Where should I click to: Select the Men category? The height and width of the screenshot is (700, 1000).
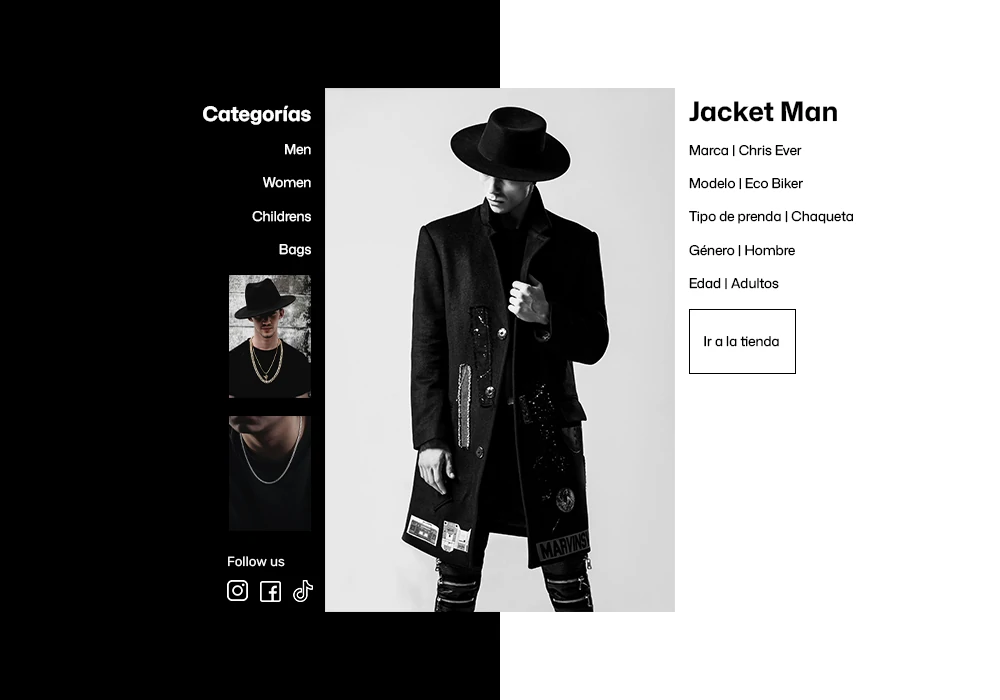click(x=297, y=150)
